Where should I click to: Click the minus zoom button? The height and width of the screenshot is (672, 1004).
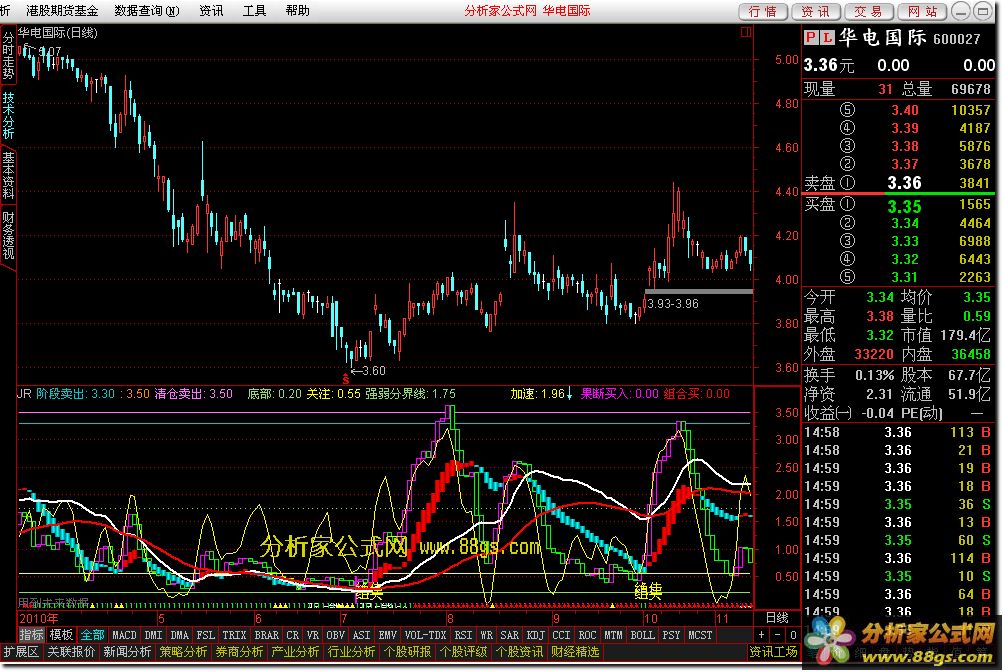point(777,635)
